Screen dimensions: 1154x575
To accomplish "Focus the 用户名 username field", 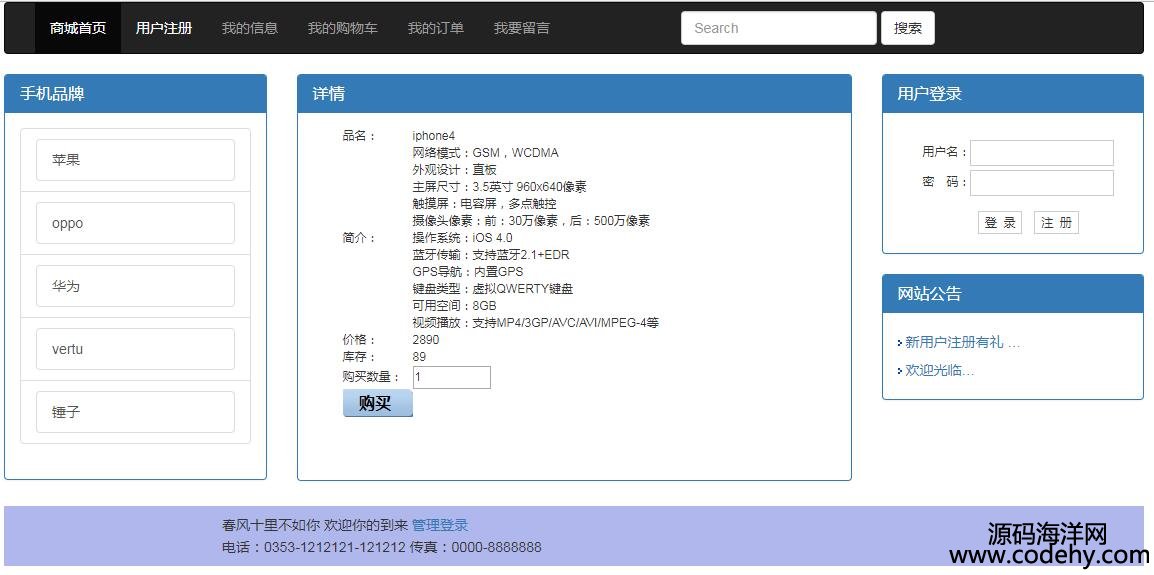I will (x=1041, y=152).
